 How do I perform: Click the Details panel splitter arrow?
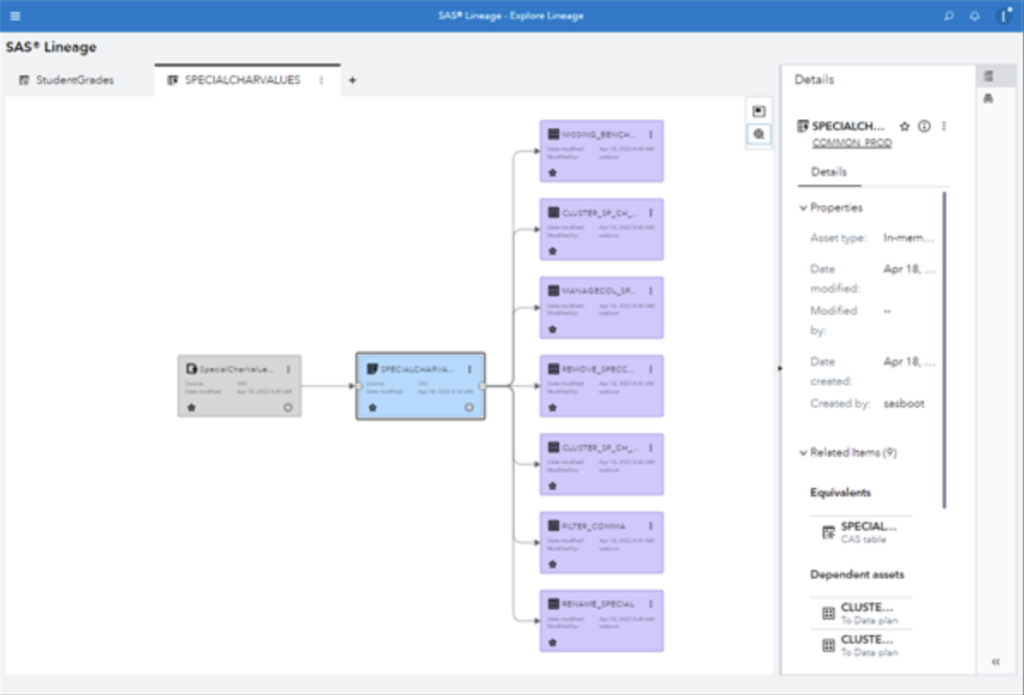[779, 368]
